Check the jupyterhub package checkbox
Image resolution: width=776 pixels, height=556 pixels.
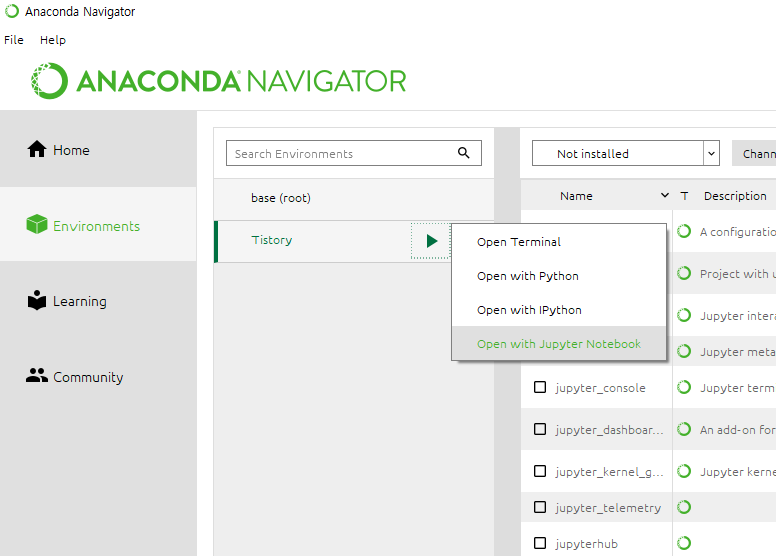[540, 543]
